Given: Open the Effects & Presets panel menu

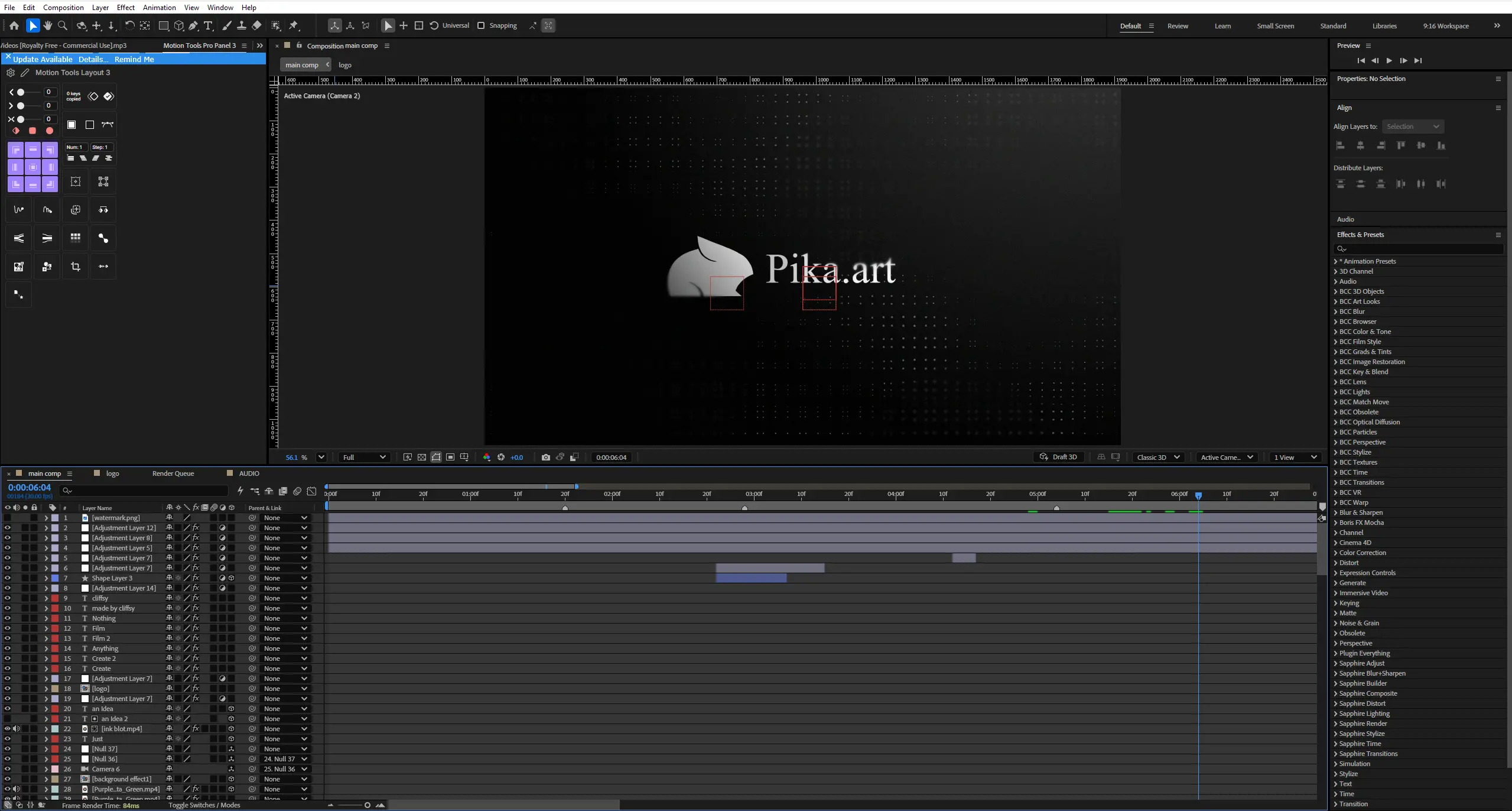Looking at the screenshot, I should (x=1498, y=235).
